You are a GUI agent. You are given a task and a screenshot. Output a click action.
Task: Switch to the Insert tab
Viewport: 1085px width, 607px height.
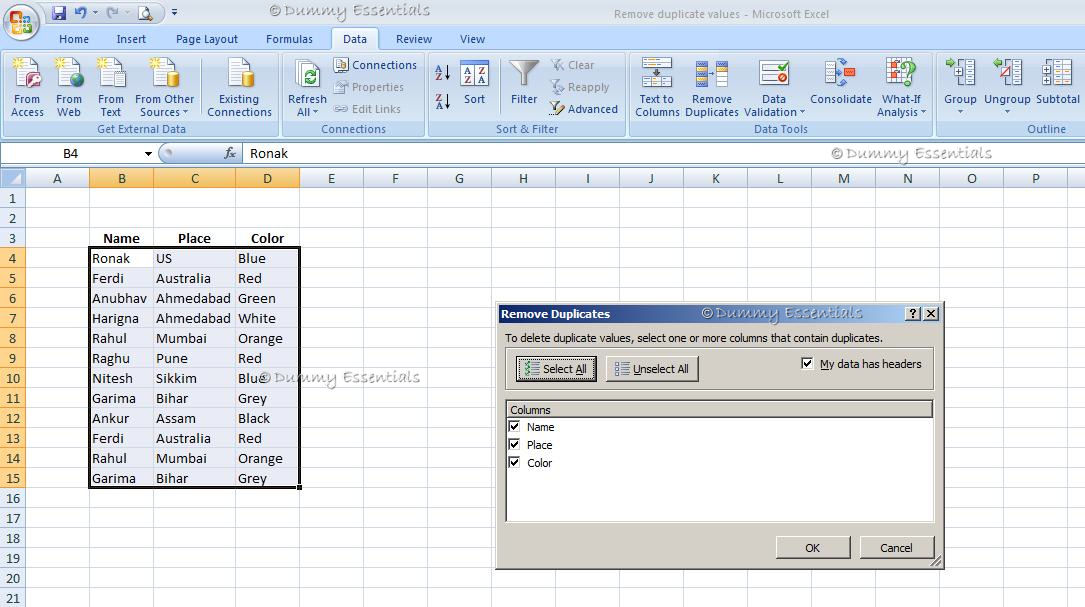(x=131, y=39)
